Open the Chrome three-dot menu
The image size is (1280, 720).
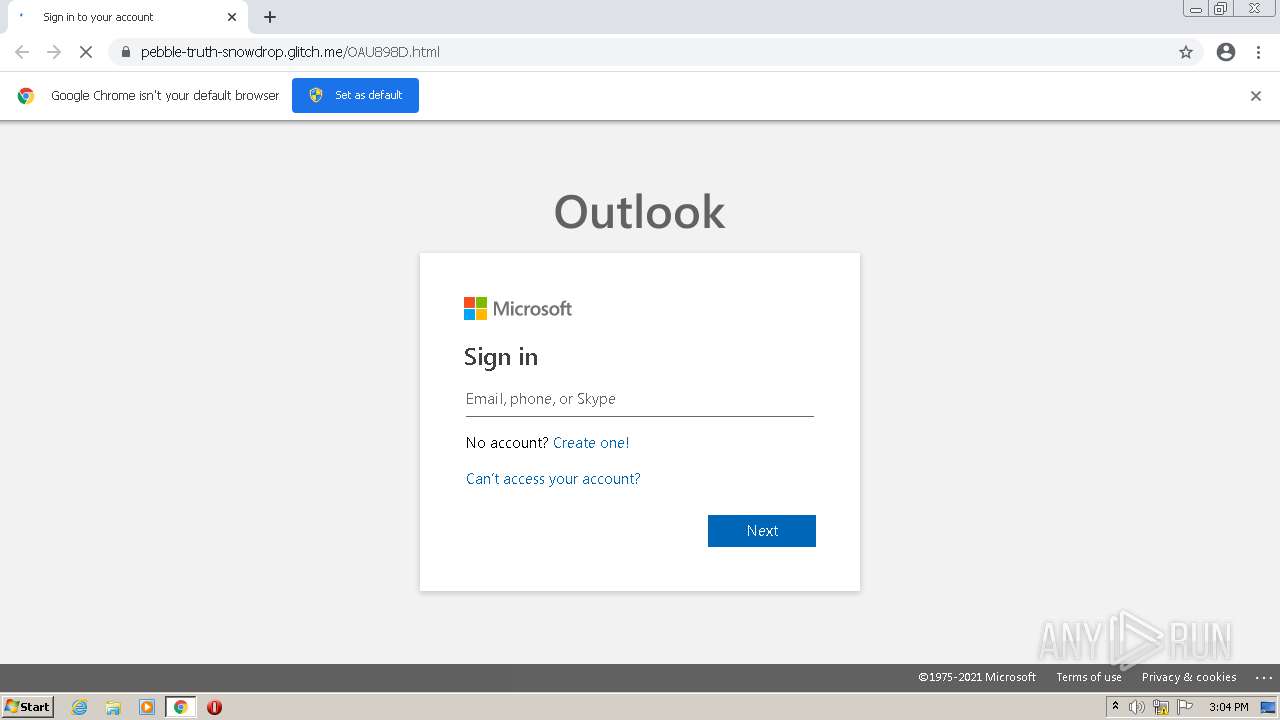1259,52
